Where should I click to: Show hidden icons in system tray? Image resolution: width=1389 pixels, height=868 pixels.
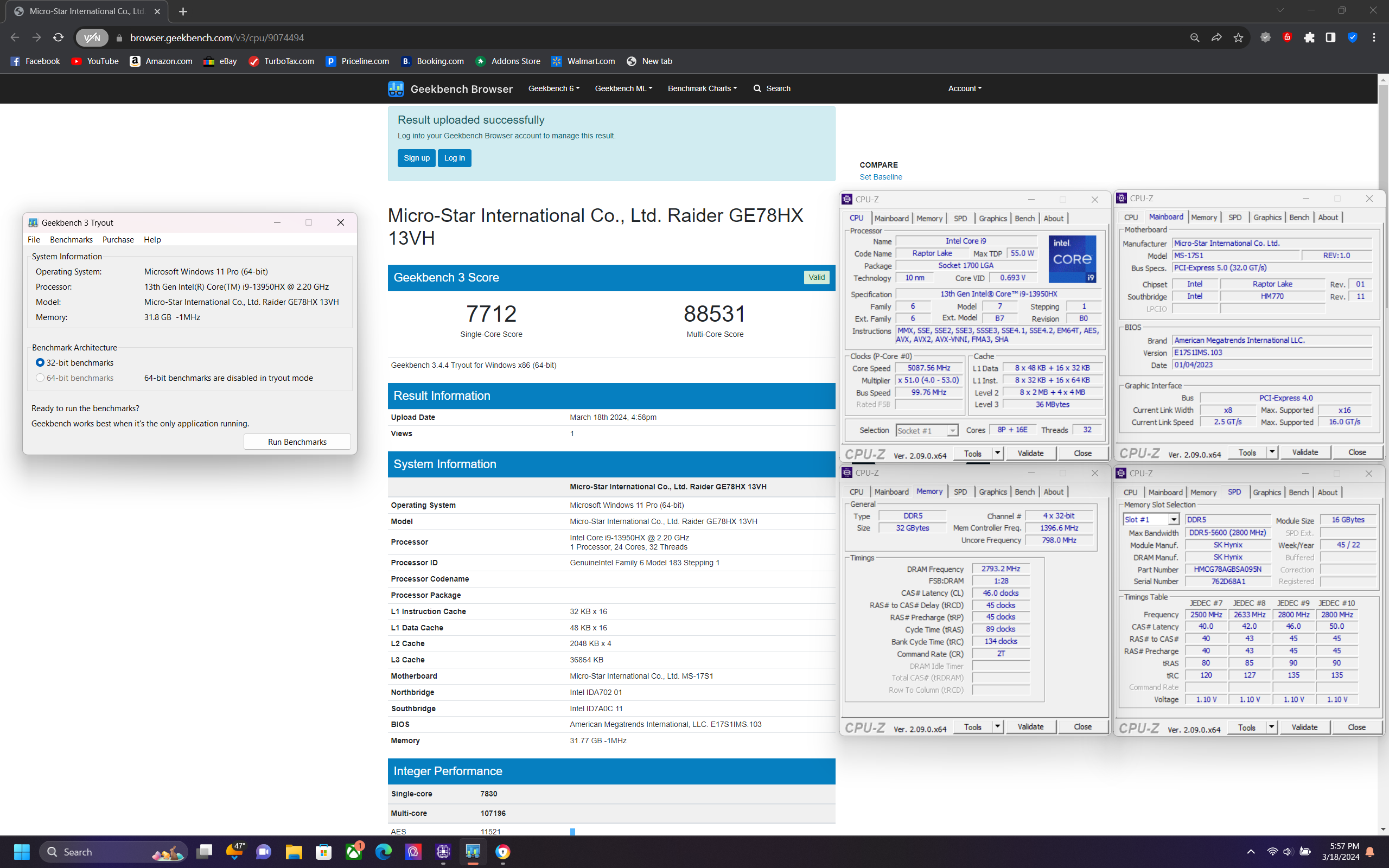click(x=1251, y=851)
